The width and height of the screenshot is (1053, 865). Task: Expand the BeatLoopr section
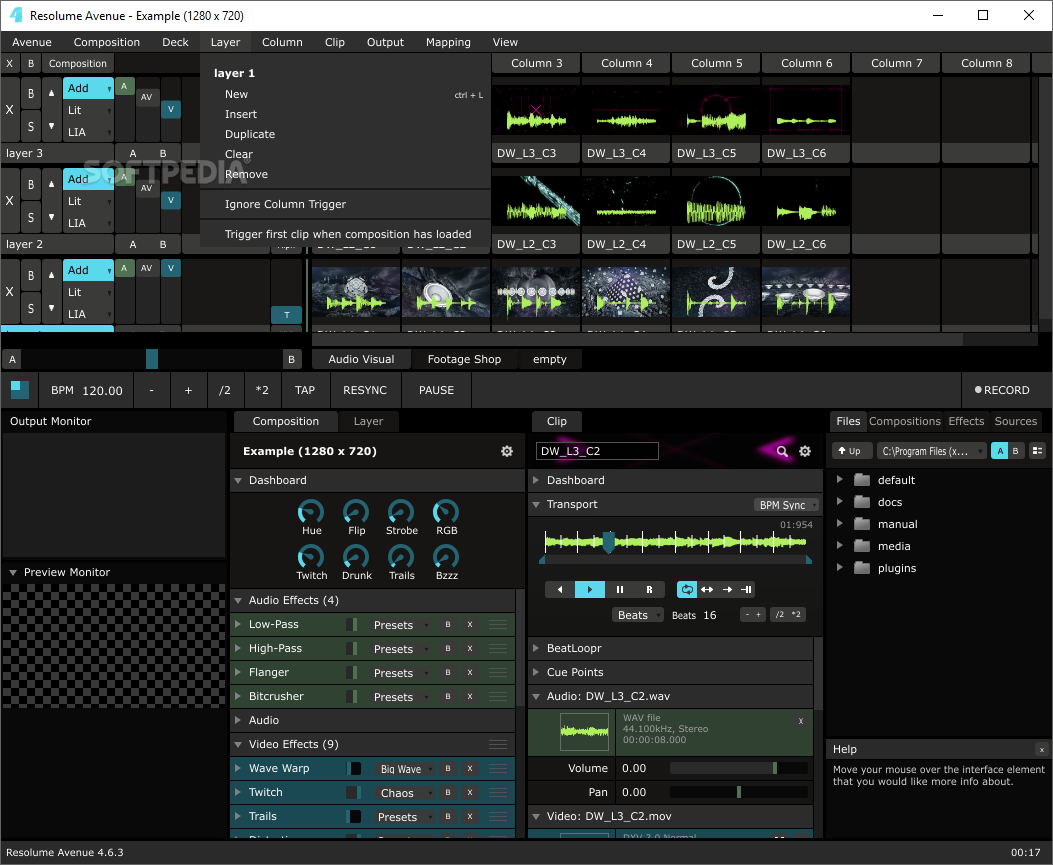click(536, 648)
